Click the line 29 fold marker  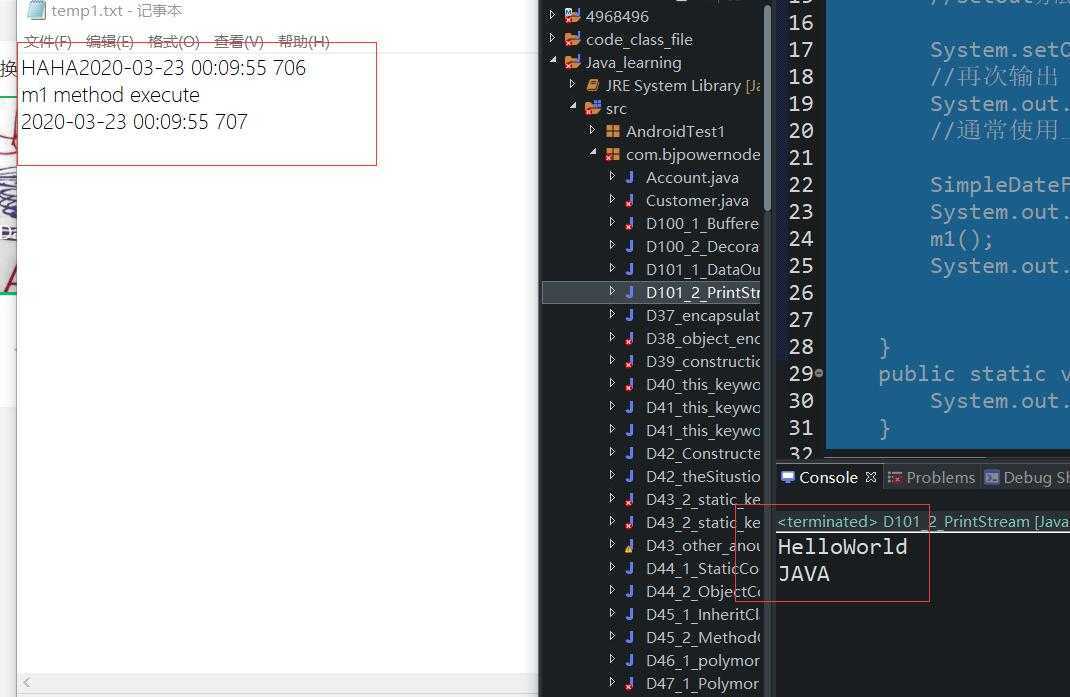tap(819, 373)
